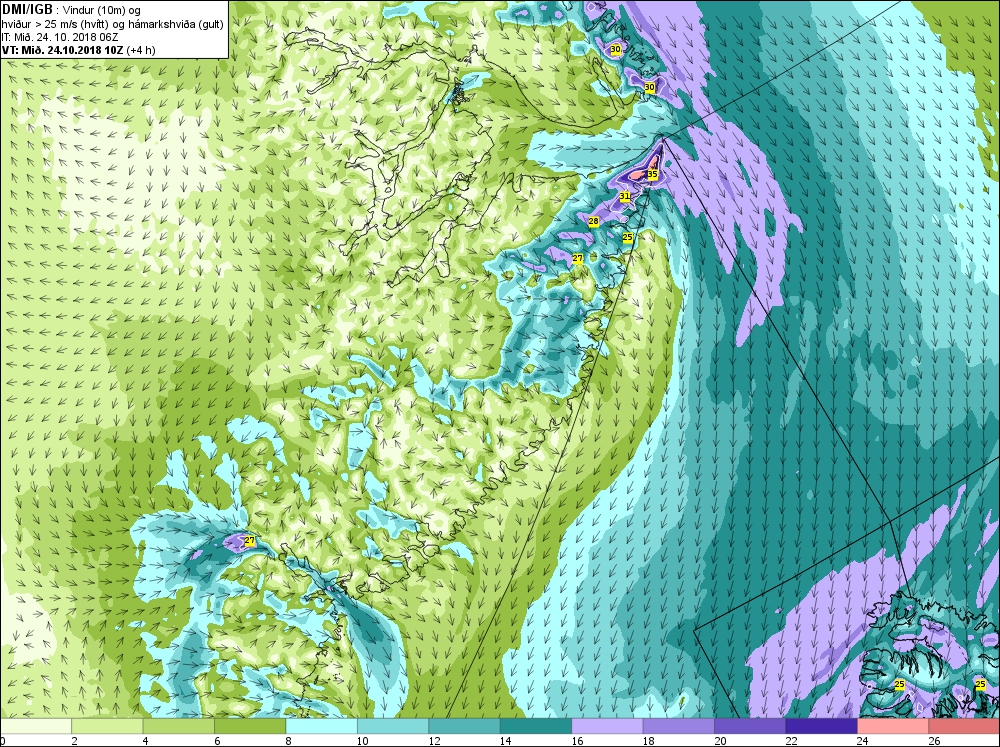Viewport: 1000px width, 747px height.
Task: Click the legend scale value 12
Action: (x=434, y=741)
